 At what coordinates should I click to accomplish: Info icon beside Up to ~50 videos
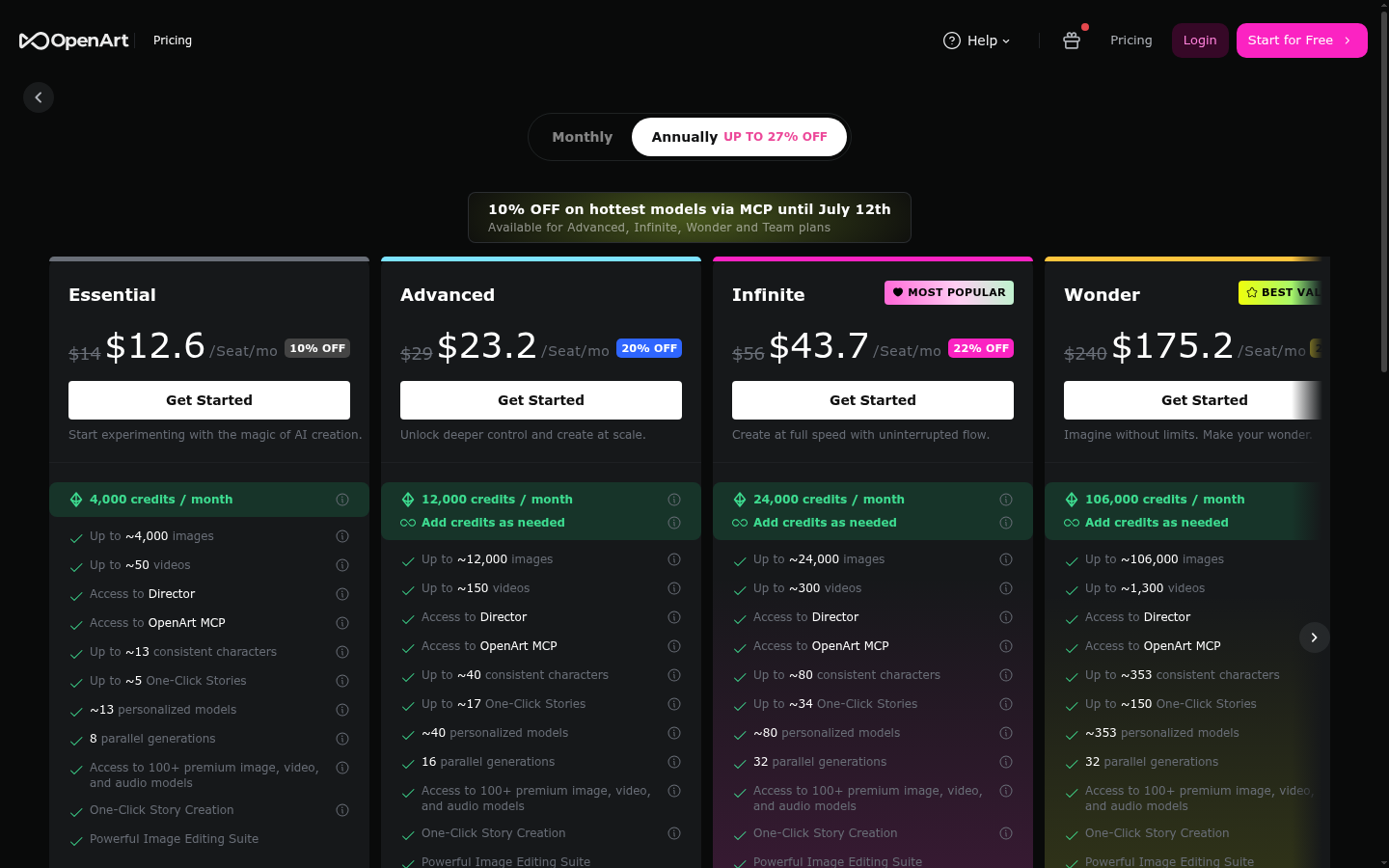342,565
